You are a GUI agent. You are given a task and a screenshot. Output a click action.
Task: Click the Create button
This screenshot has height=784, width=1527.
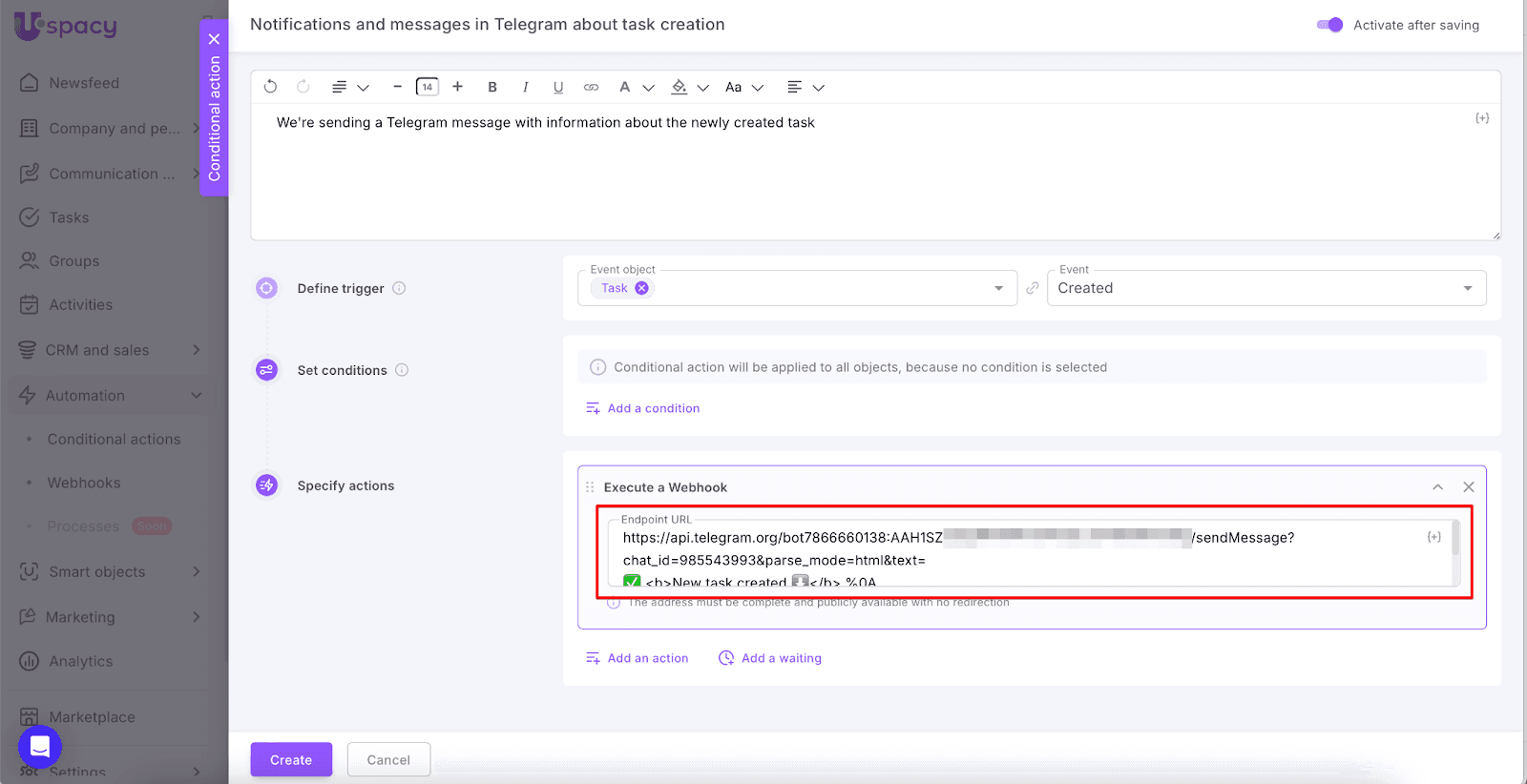pyautogui.click(x=291, y=760)
